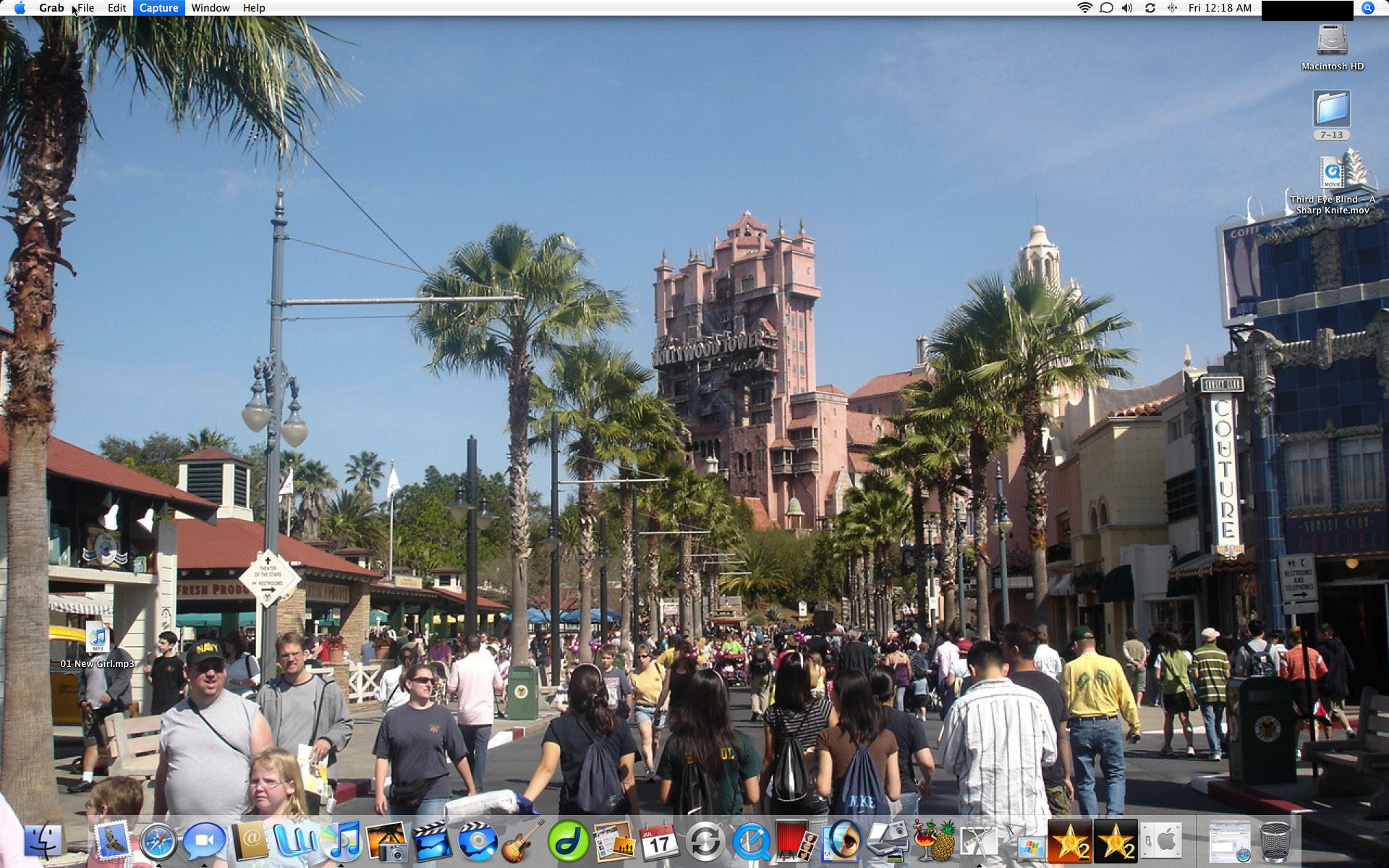Open the Help menu

[254, 8]
